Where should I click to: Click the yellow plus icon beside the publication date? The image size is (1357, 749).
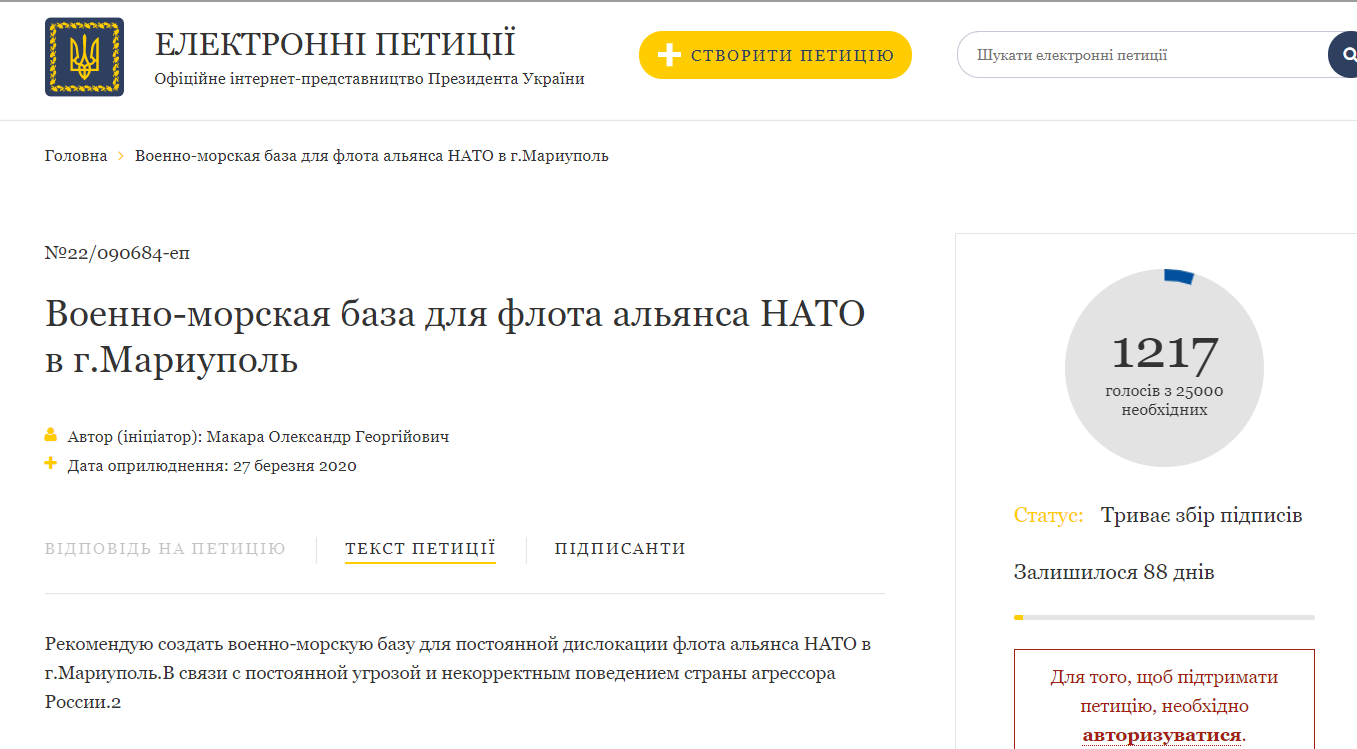[x=51, y=464]
